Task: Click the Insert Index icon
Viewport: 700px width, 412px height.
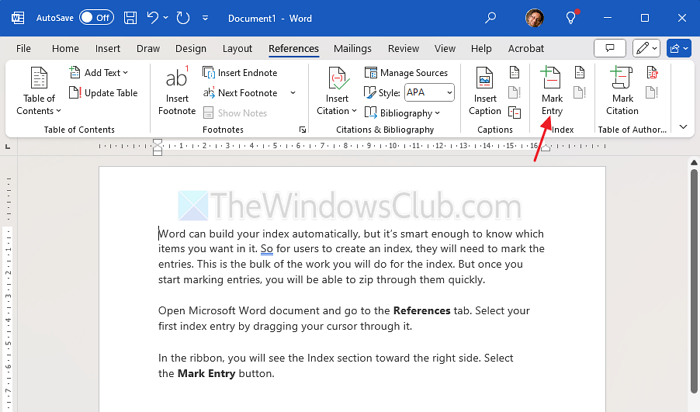Action: coord(579,72)
